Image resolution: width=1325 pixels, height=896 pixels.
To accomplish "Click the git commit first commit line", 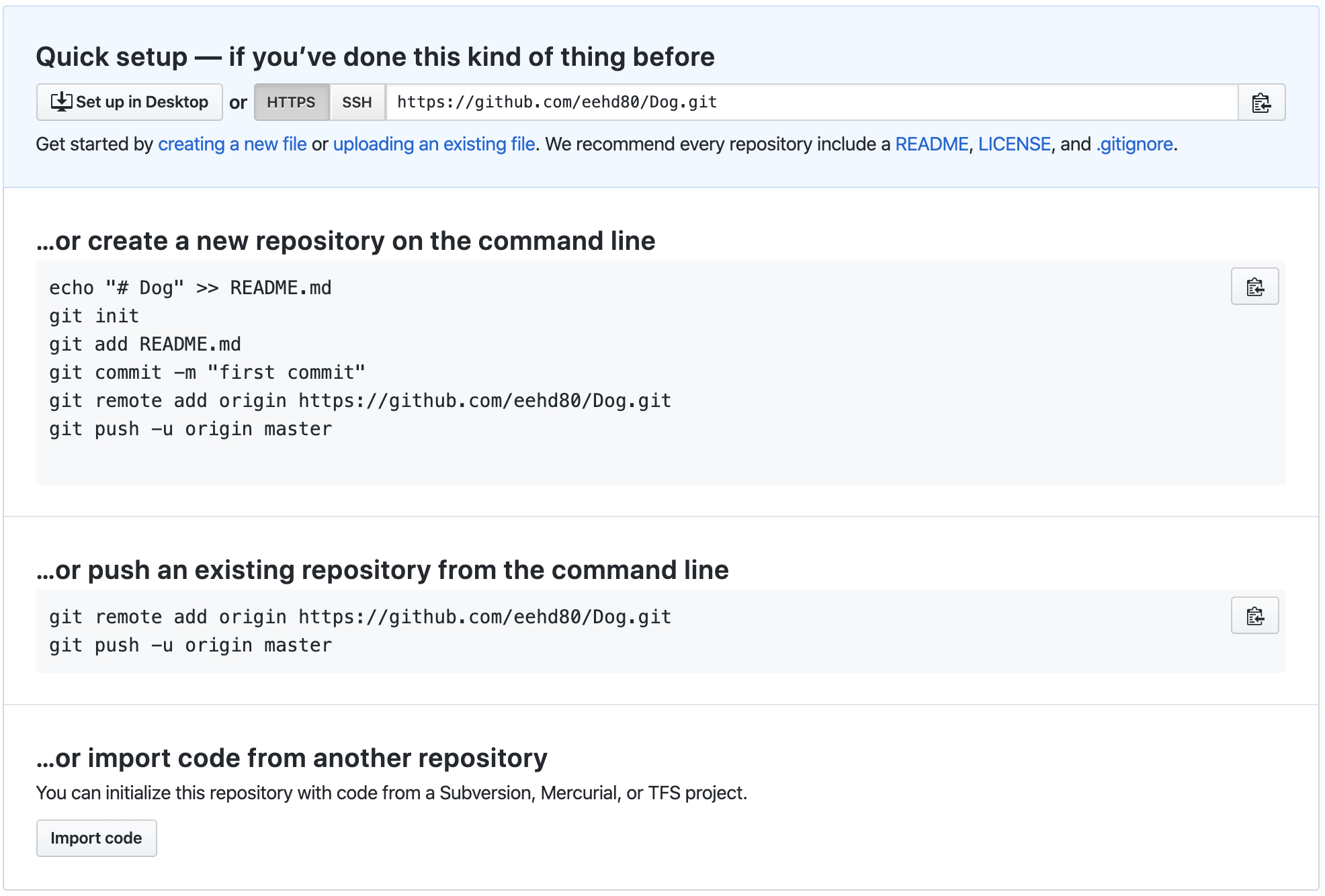I will pyautogui.click(x=207, y=373).
